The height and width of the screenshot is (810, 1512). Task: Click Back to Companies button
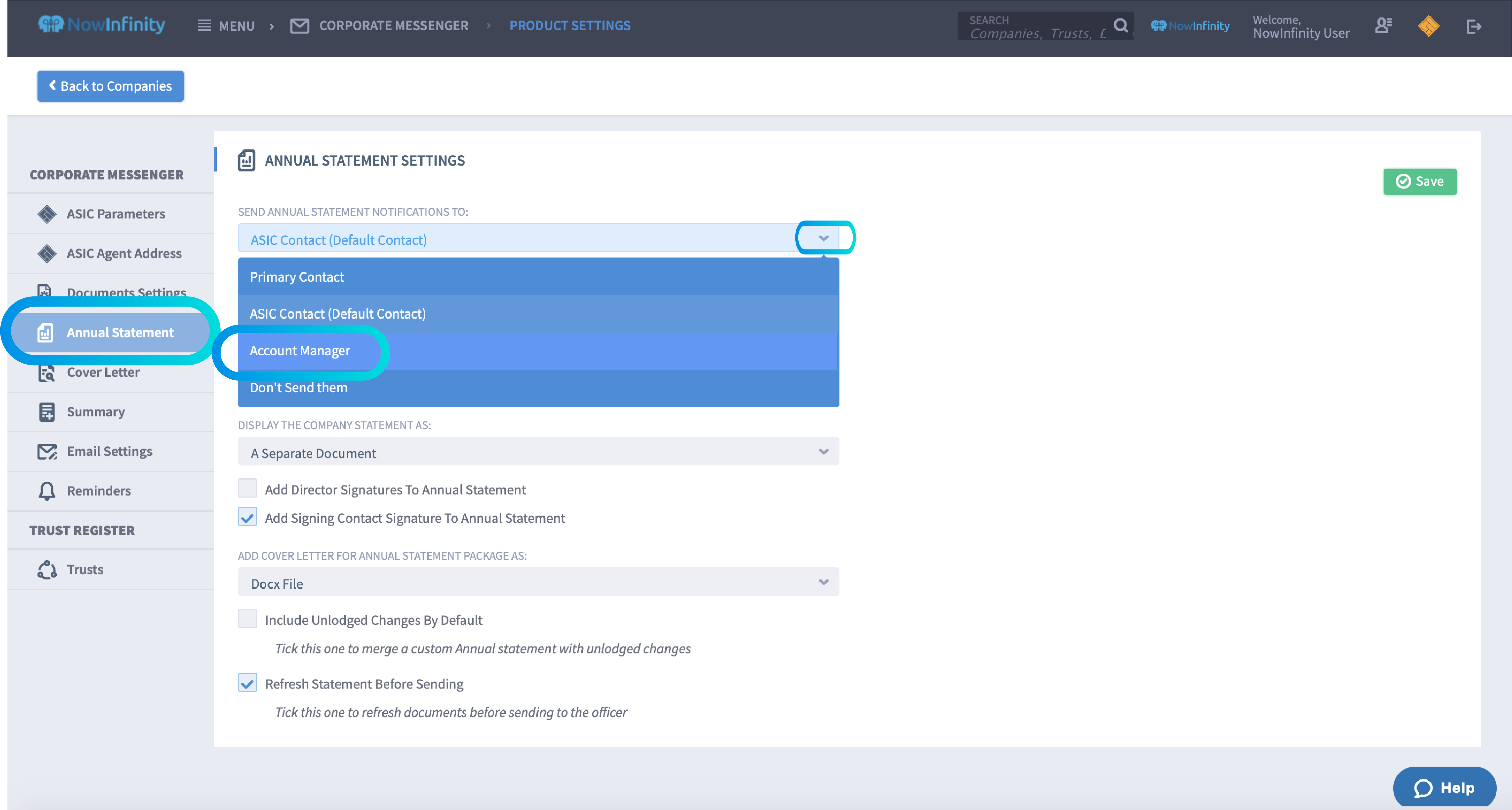click(x=110, y=86)
